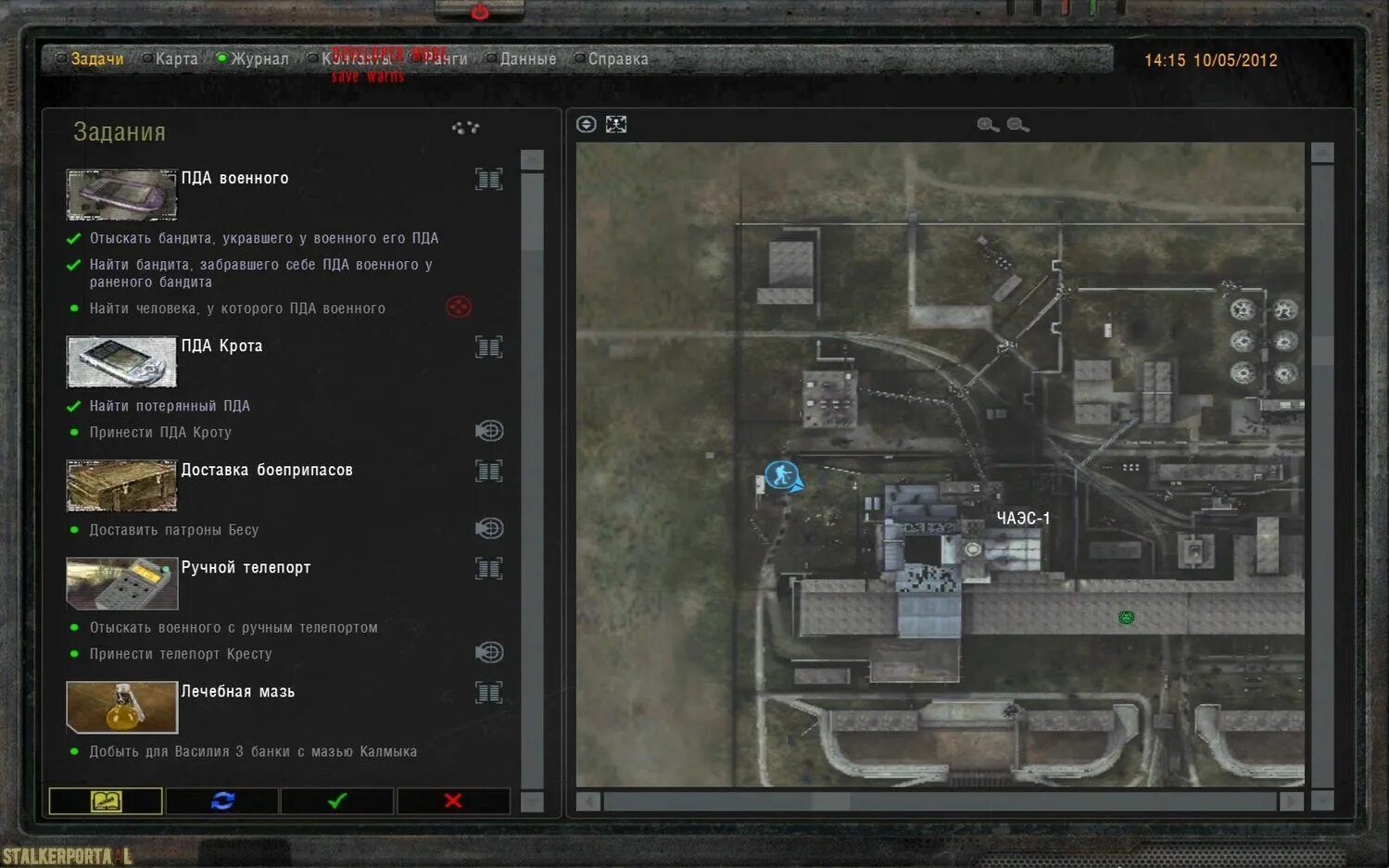Image resolution: width=1389 pixels, height=868 pixels.
Task: Select objective Добыть для Василия 3 банки
Action: pos(253,751)
